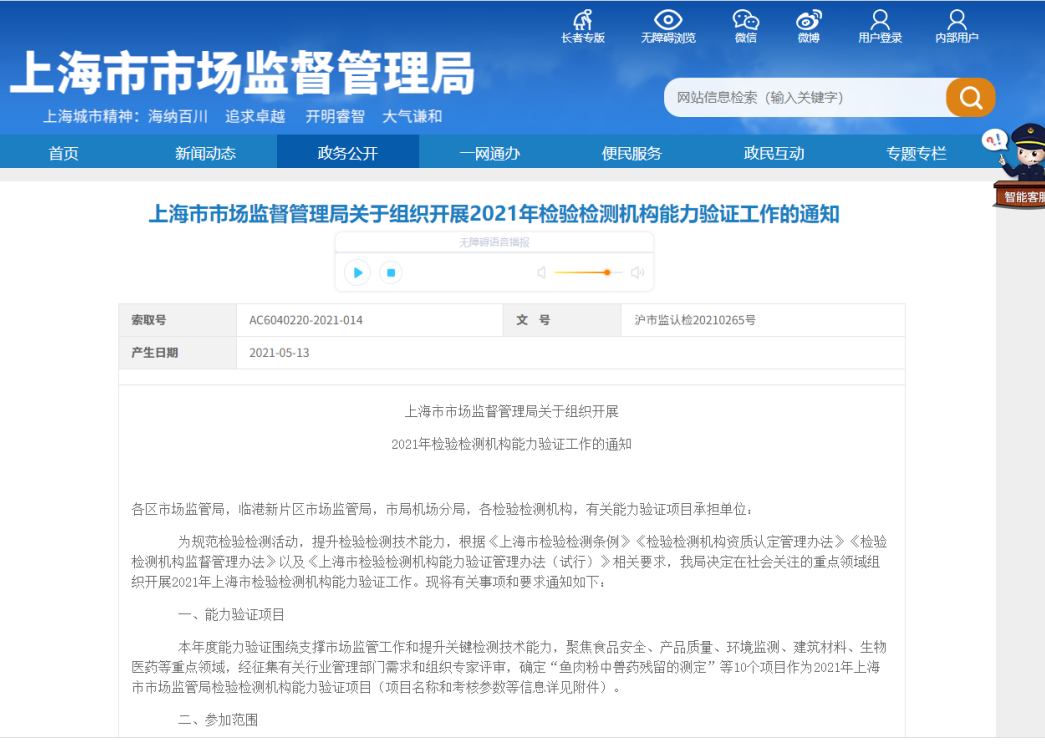Click the slogan text 开明睿智
Image resolution: width=1045 pixels, height=748 pixels.
335,117
